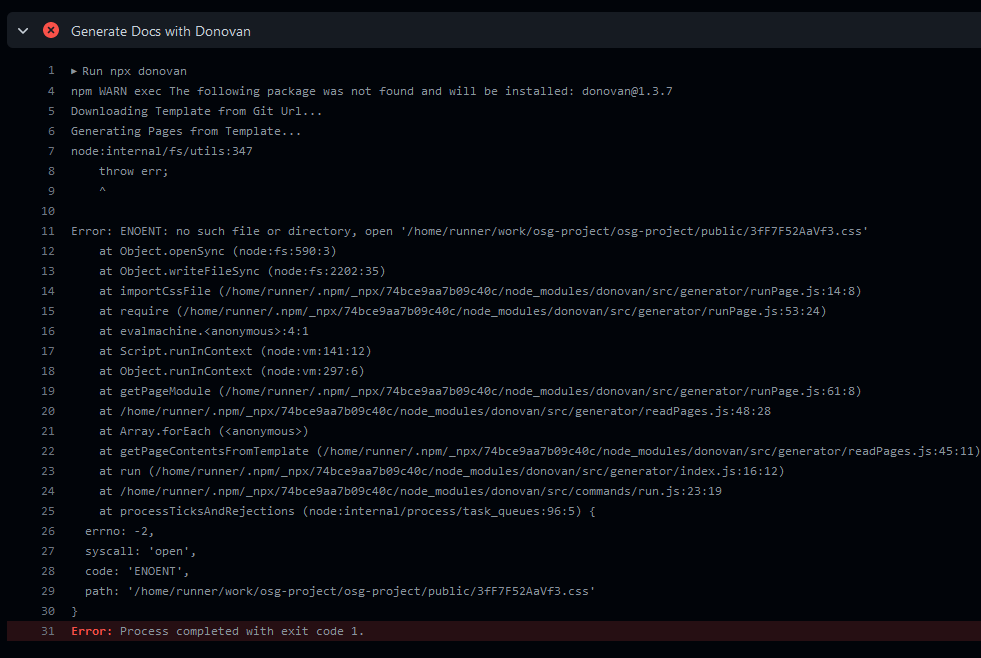Click at Script.runInContext log line
The width and height of the screenshot is (981, 658).
235,352
